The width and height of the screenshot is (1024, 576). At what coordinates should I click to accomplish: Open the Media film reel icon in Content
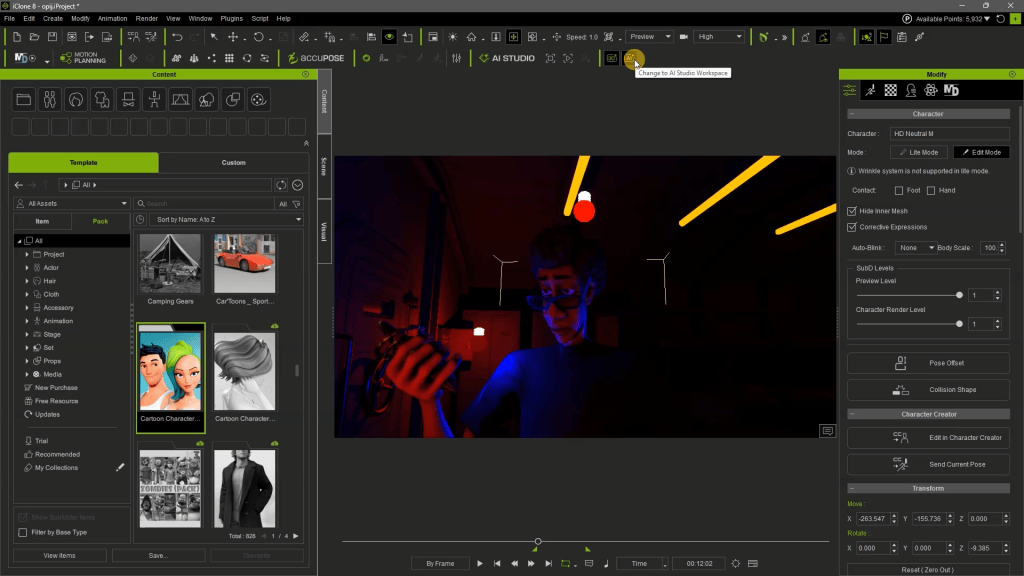[259, 99]
